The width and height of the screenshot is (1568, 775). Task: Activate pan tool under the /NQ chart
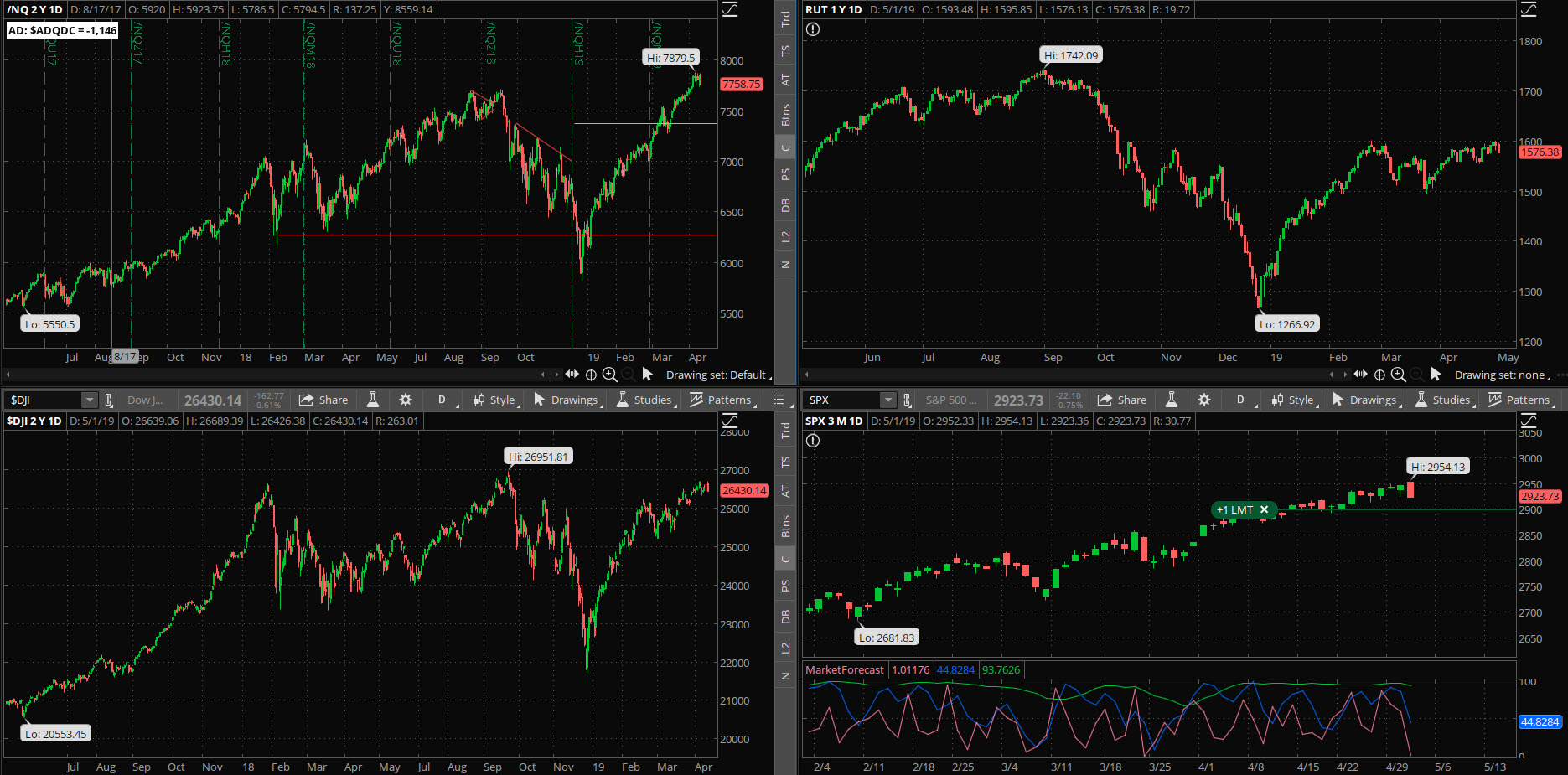tap(572, 375)
